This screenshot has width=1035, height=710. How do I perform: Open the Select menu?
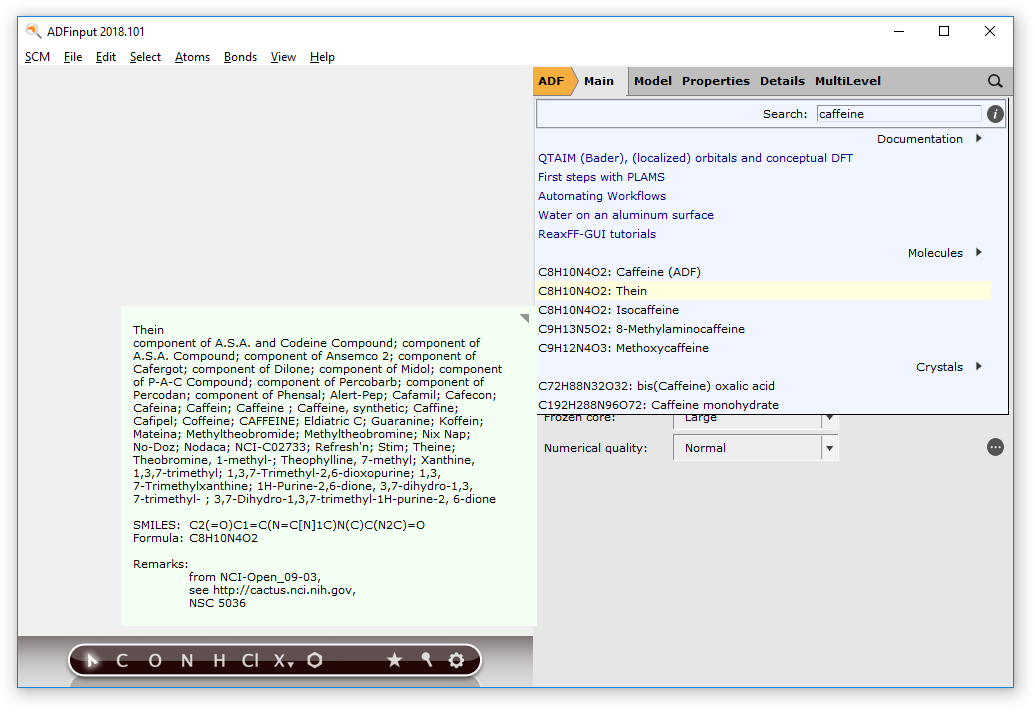click(145, 57)
